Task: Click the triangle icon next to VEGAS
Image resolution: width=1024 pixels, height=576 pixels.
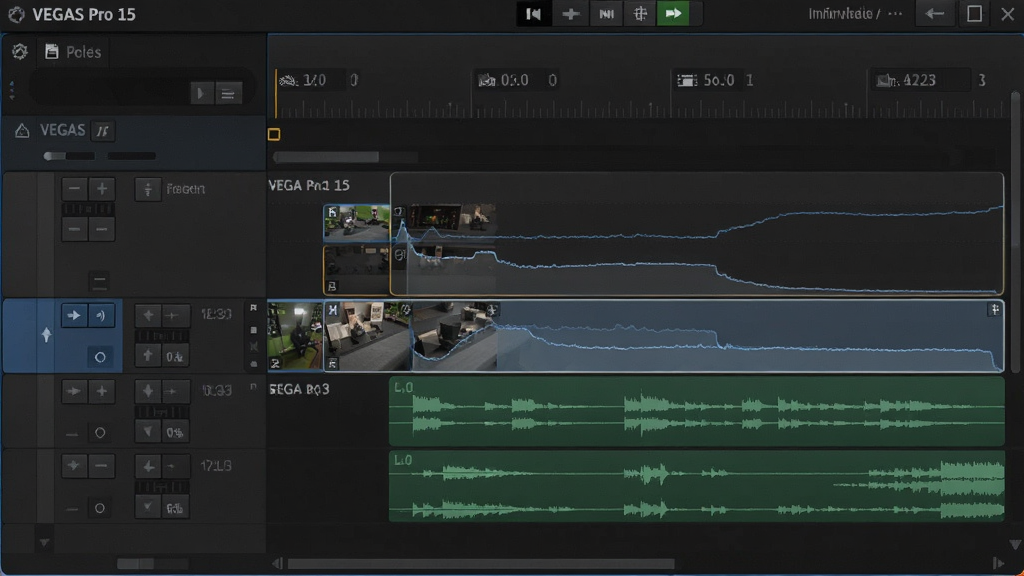Action: (22, 131)
